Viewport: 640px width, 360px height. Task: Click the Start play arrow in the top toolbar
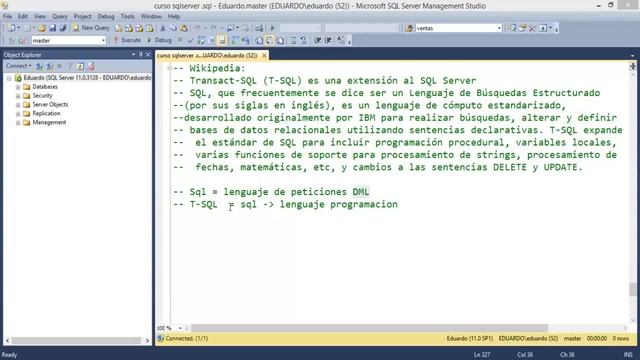(x=272, y=28)
